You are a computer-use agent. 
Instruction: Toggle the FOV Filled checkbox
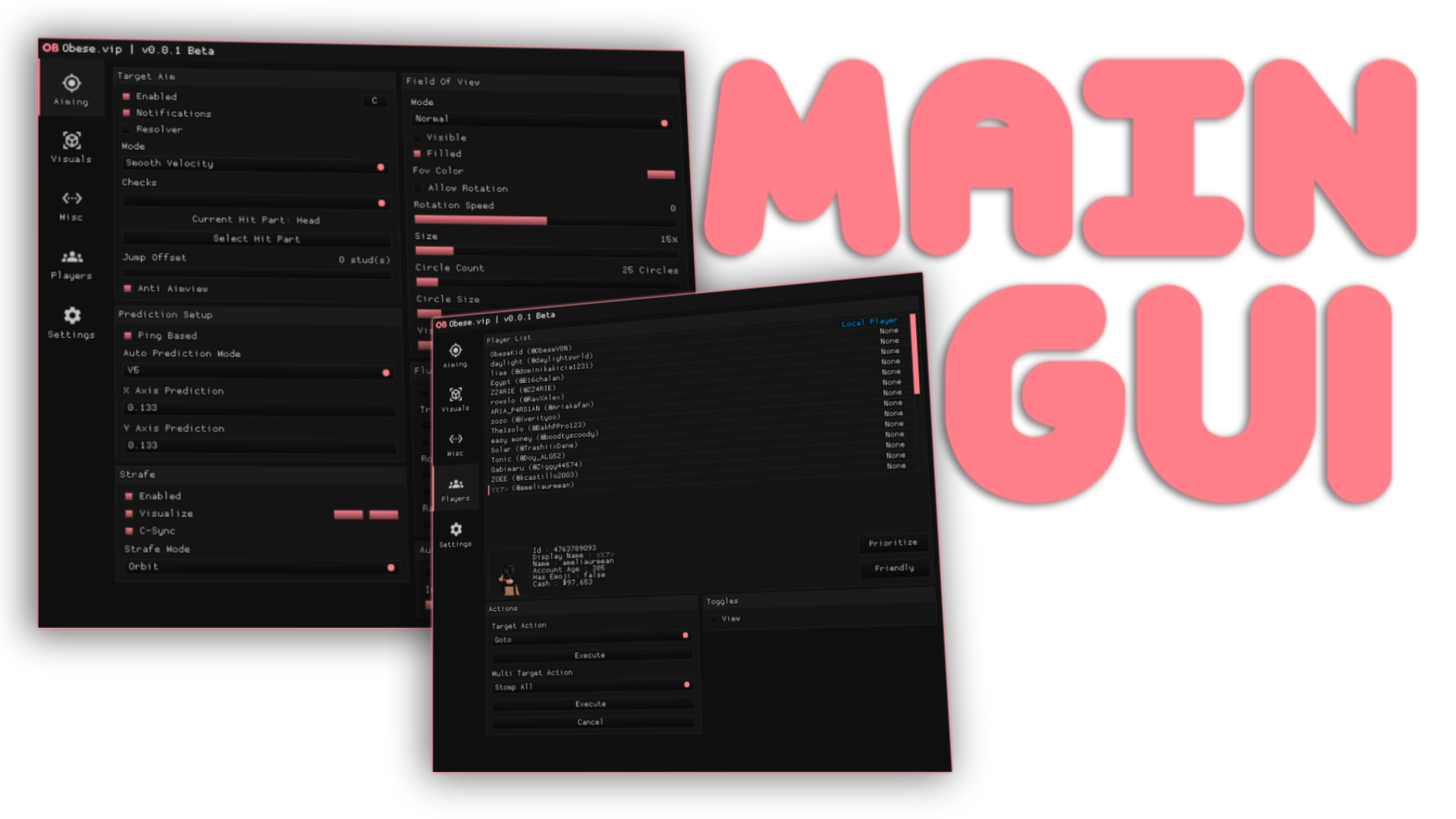point(417,153)
